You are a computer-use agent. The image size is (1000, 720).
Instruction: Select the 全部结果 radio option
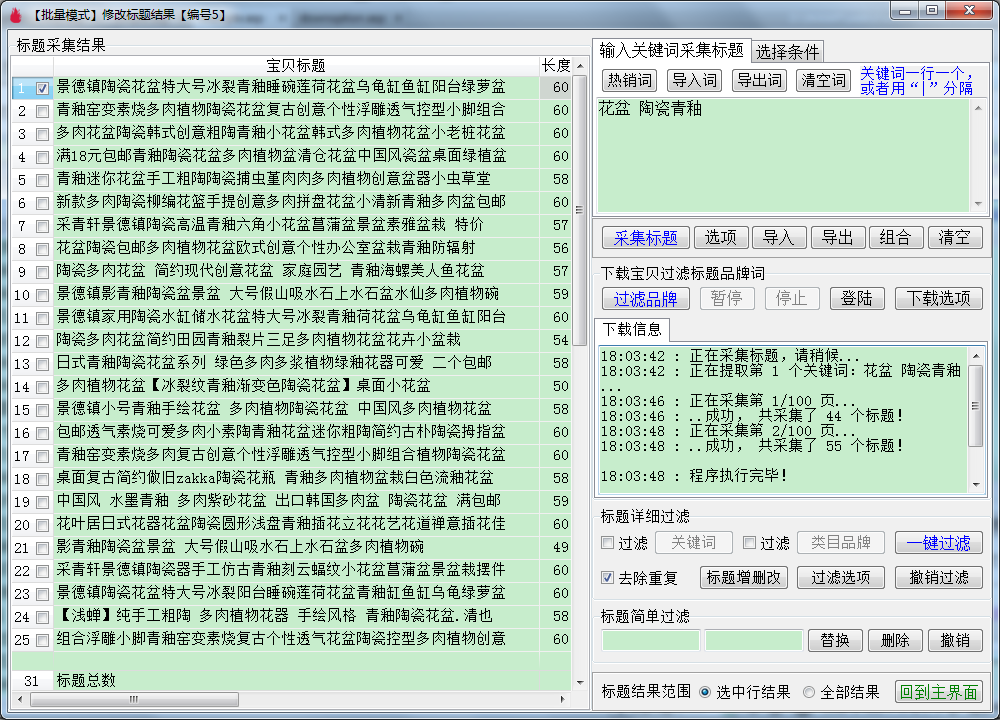pyautogui.click(x=810, y=692)
